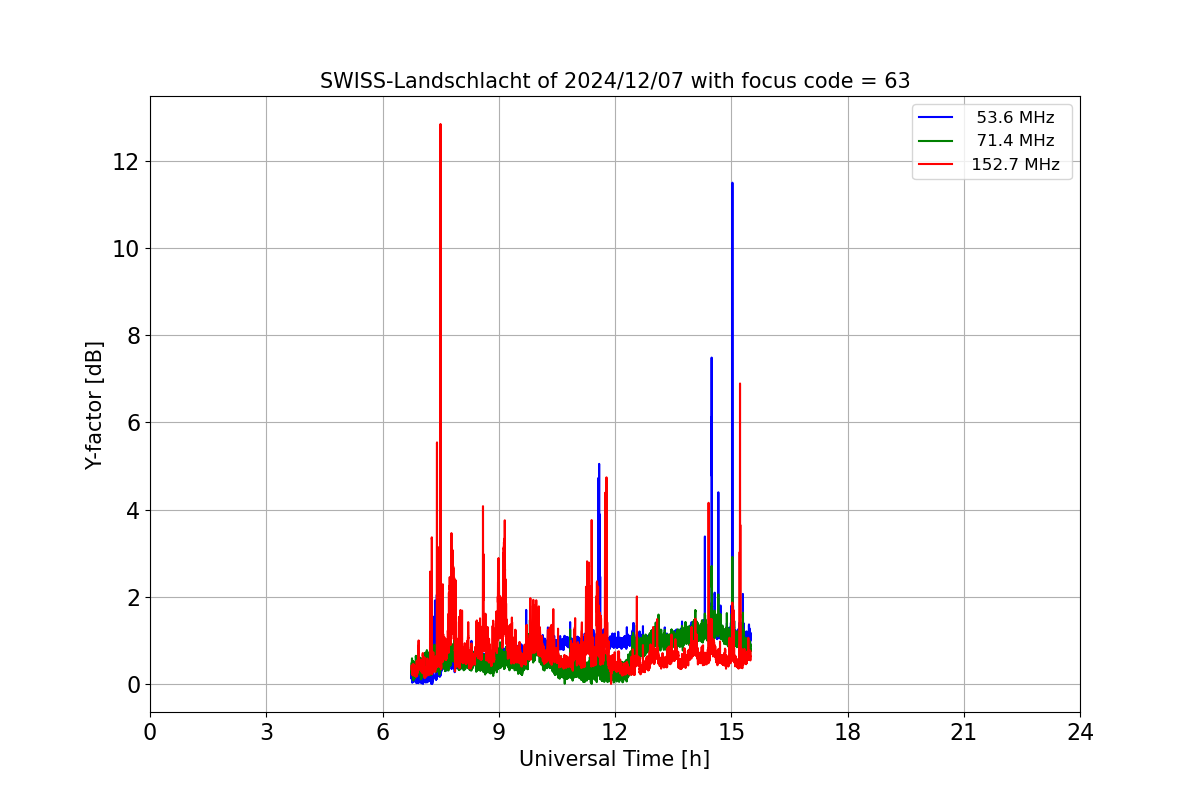Click the y-axis tick label 8
The height and width of the screenshot is (800, 1200).
(x=133, y=336)
